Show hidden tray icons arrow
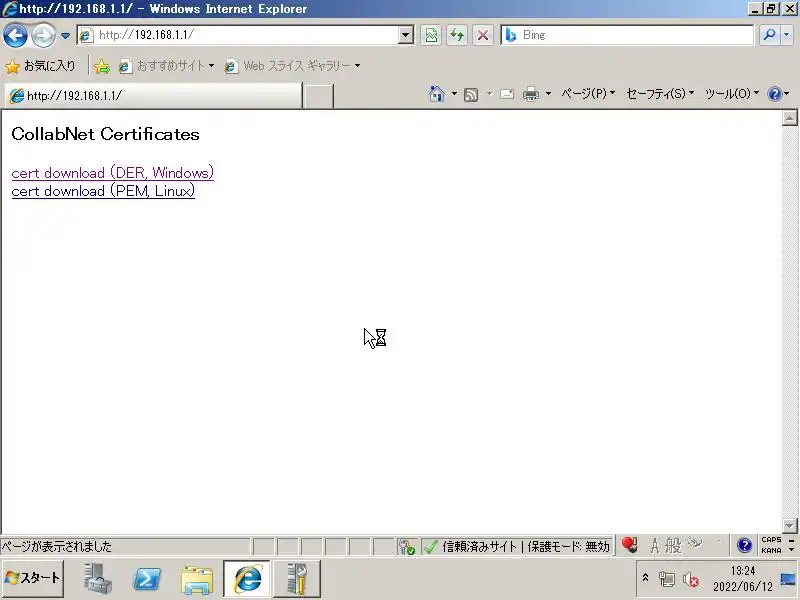The width and height of the screenshot is (800, 600). [645, 578]
